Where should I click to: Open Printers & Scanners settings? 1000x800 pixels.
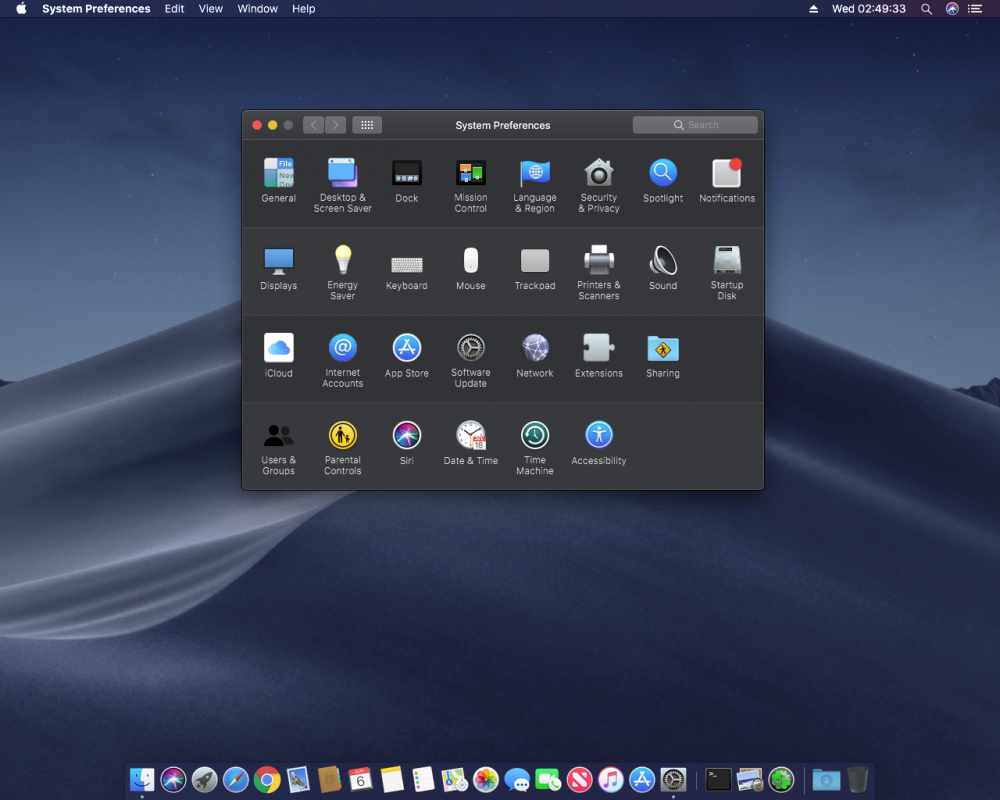coord(599,272)
